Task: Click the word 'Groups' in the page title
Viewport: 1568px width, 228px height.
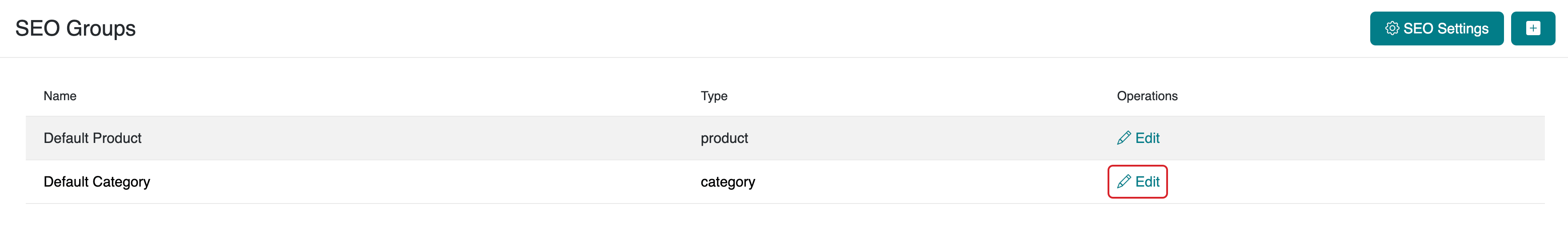Action: pyautogui.click(x=100, y=28)
